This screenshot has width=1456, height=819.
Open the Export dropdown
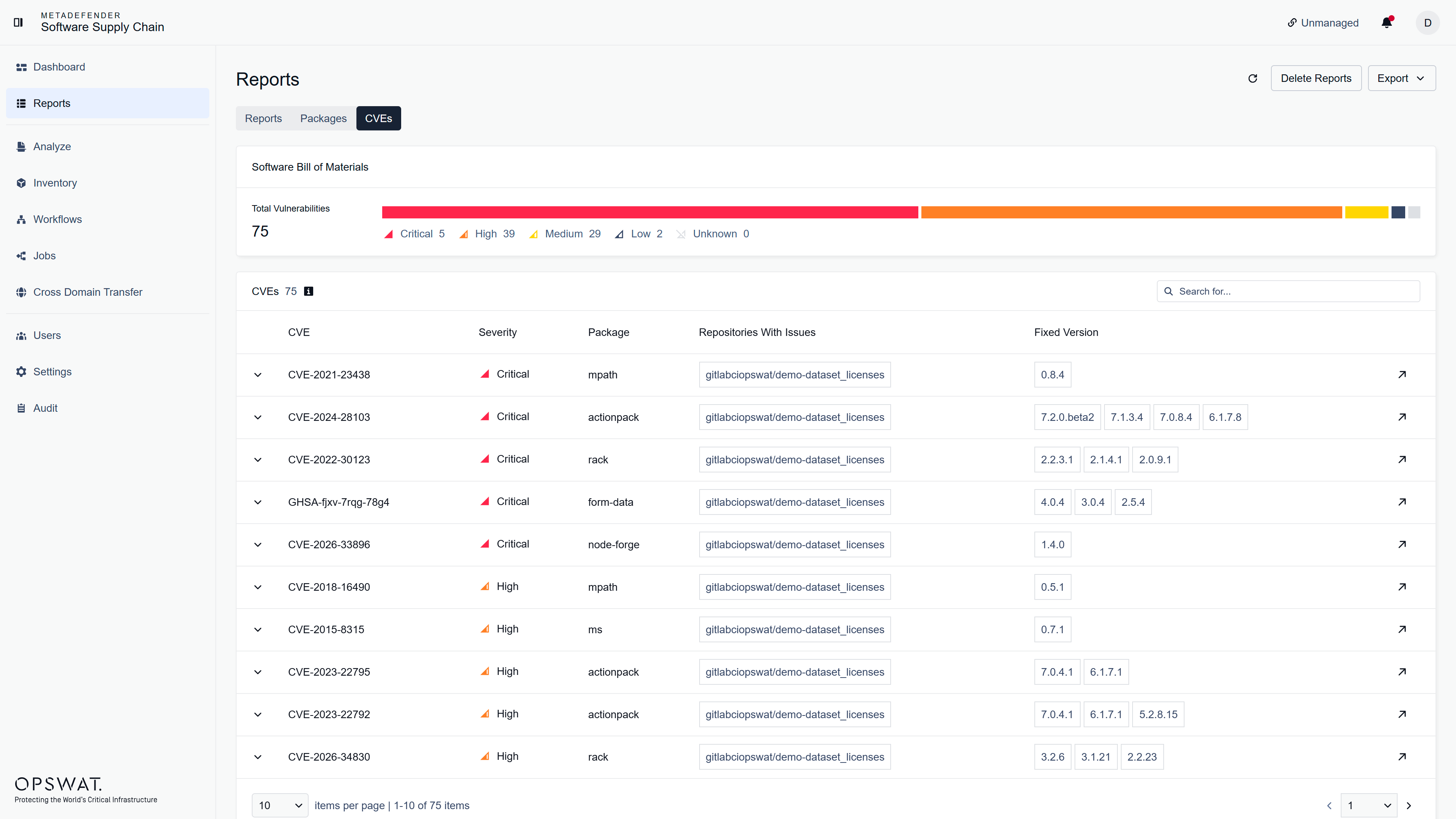1401,78
